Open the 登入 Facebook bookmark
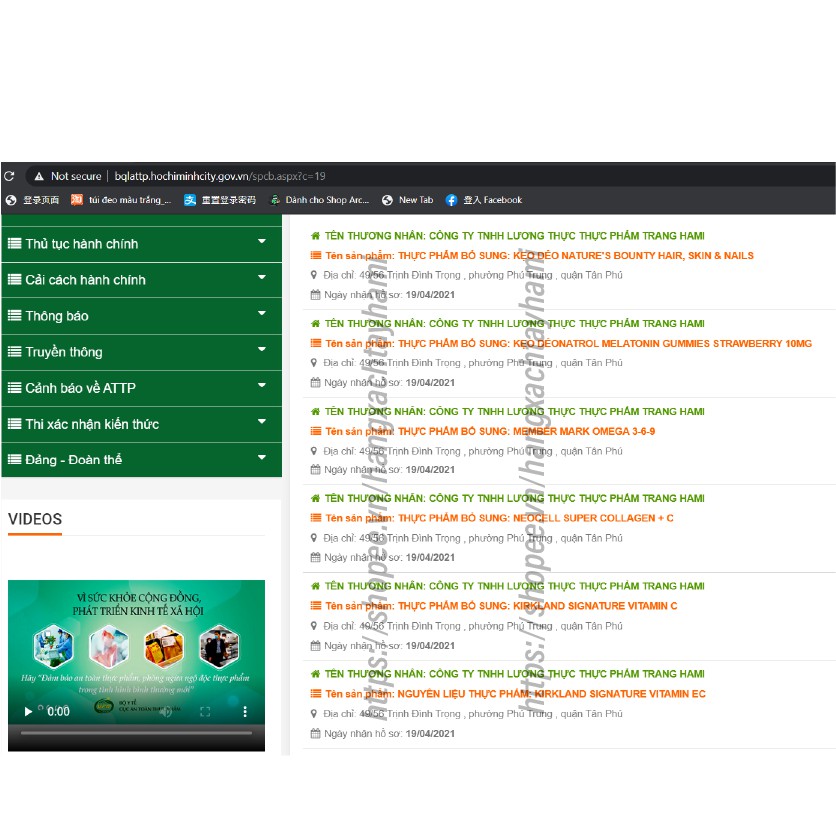This screenshot has width=836, height=836. 484,200
